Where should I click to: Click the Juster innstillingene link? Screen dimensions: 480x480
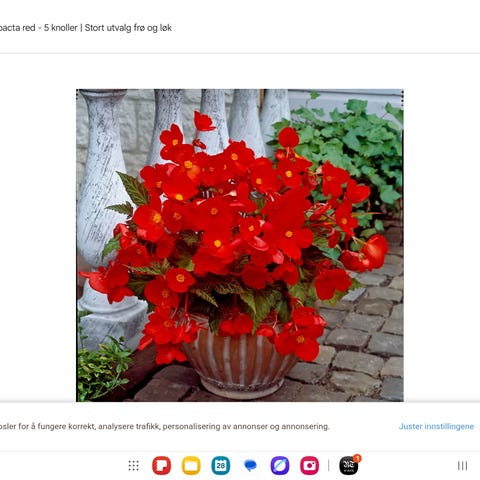[436, 426]
